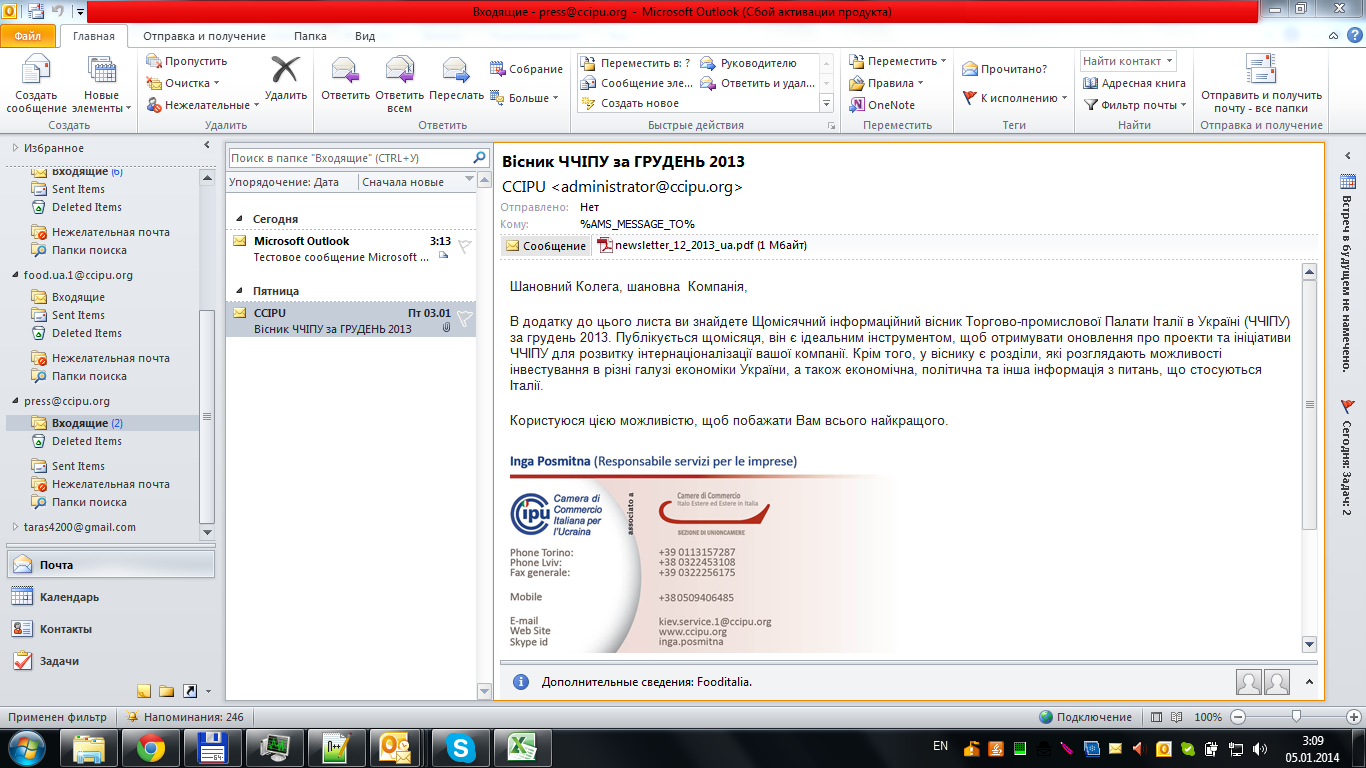Open the К исполнению follow-up flag menu
Screen dimensions: 1366x768
[1014, 98]
